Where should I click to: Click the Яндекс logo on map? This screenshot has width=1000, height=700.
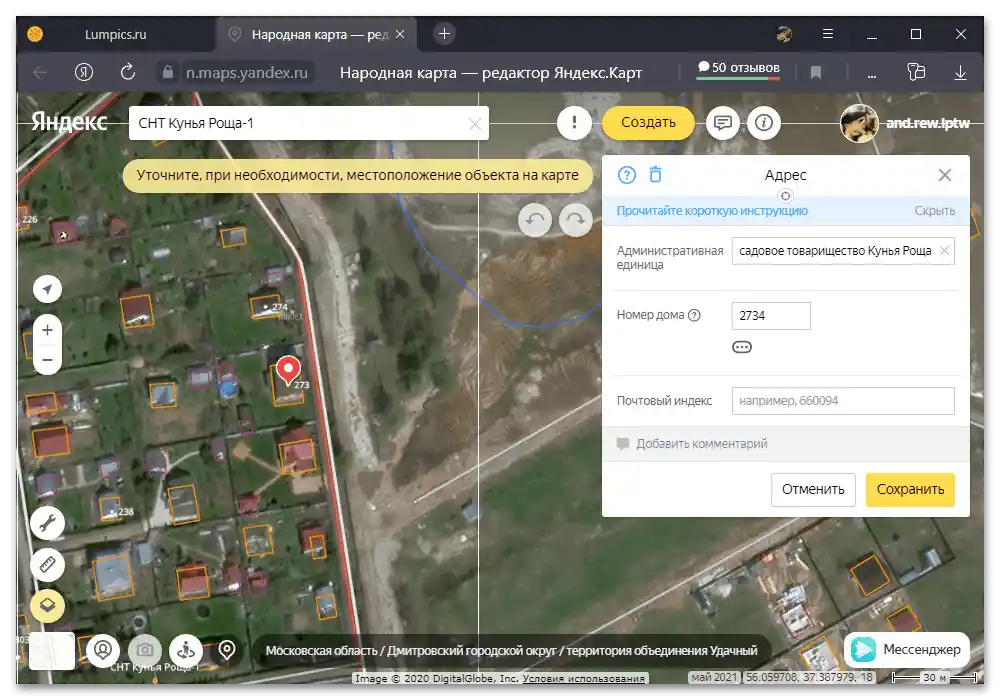tap(69, 121)
